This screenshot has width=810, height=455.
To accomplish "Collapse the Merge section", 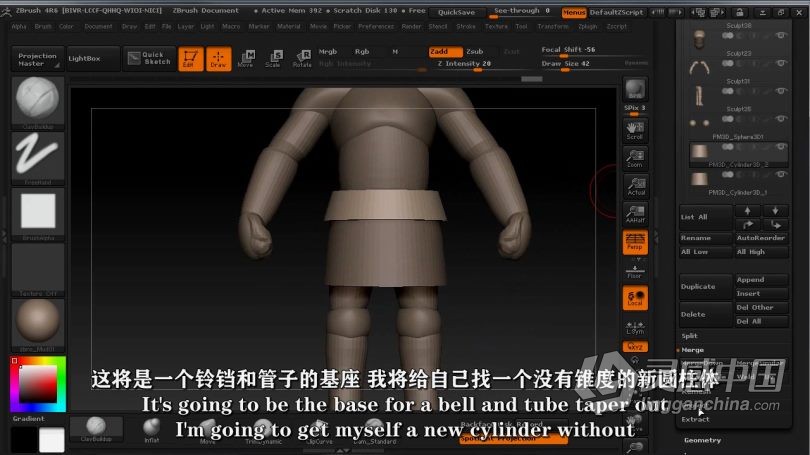I will click(x=692, y=350).
